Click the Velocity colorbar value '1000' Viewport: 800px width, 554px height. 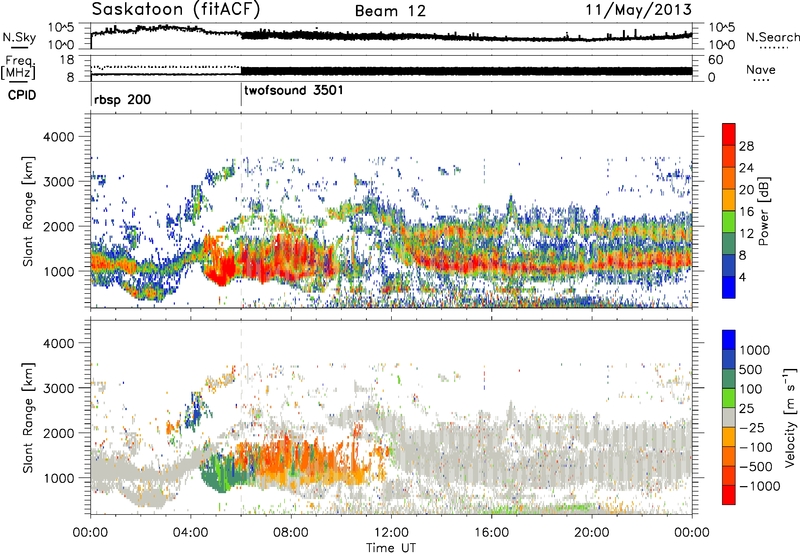click(755, 350)
